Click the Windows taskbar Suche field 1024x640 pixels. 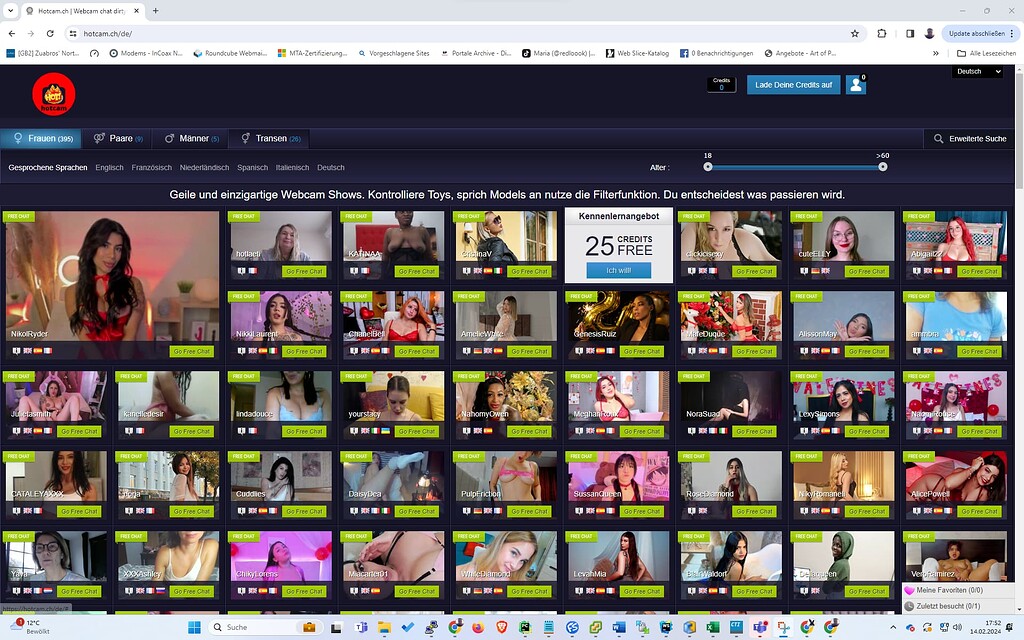[264, 628]
